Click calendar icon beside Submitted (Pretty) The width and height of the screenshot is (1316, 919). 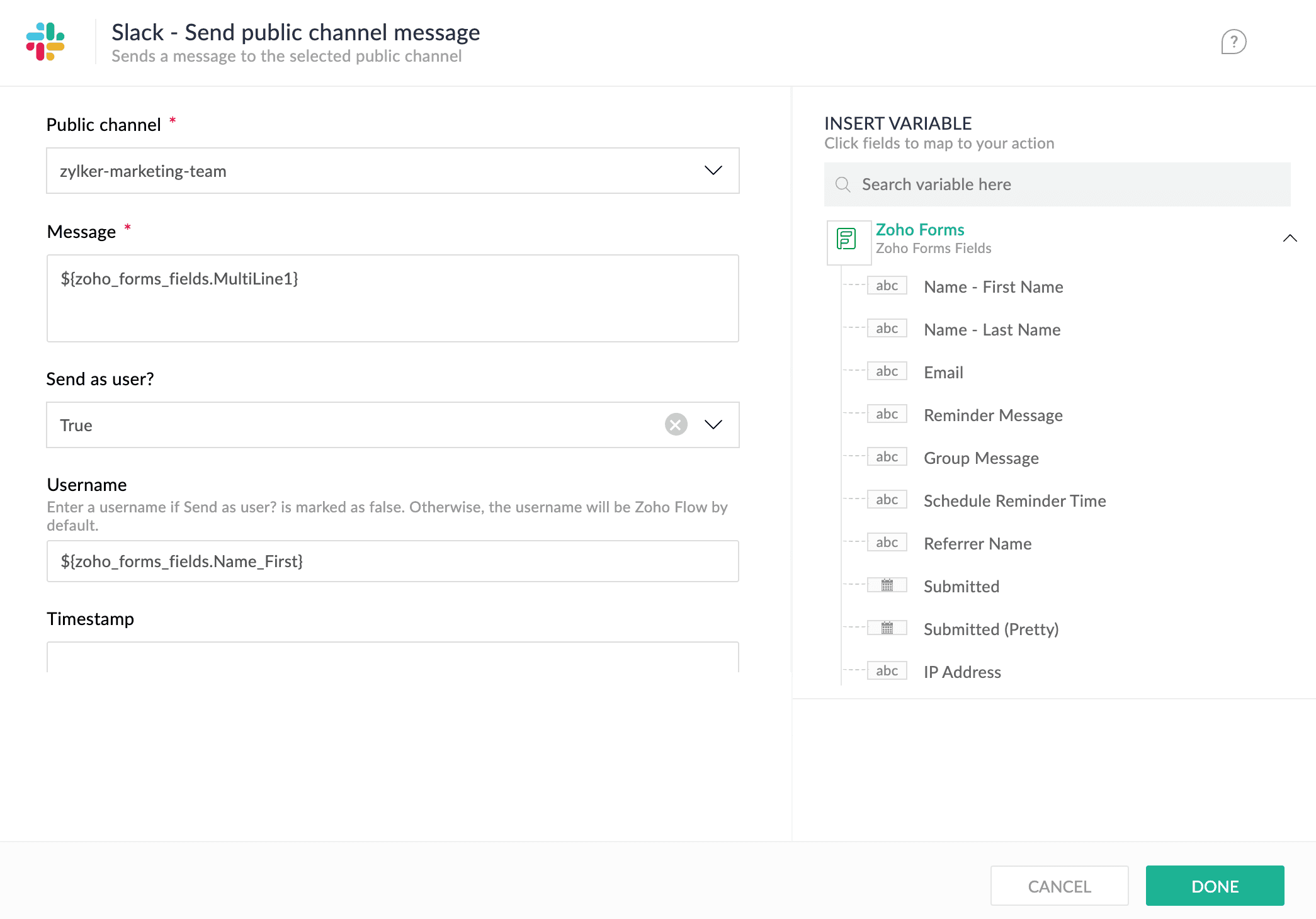[887, 628]
